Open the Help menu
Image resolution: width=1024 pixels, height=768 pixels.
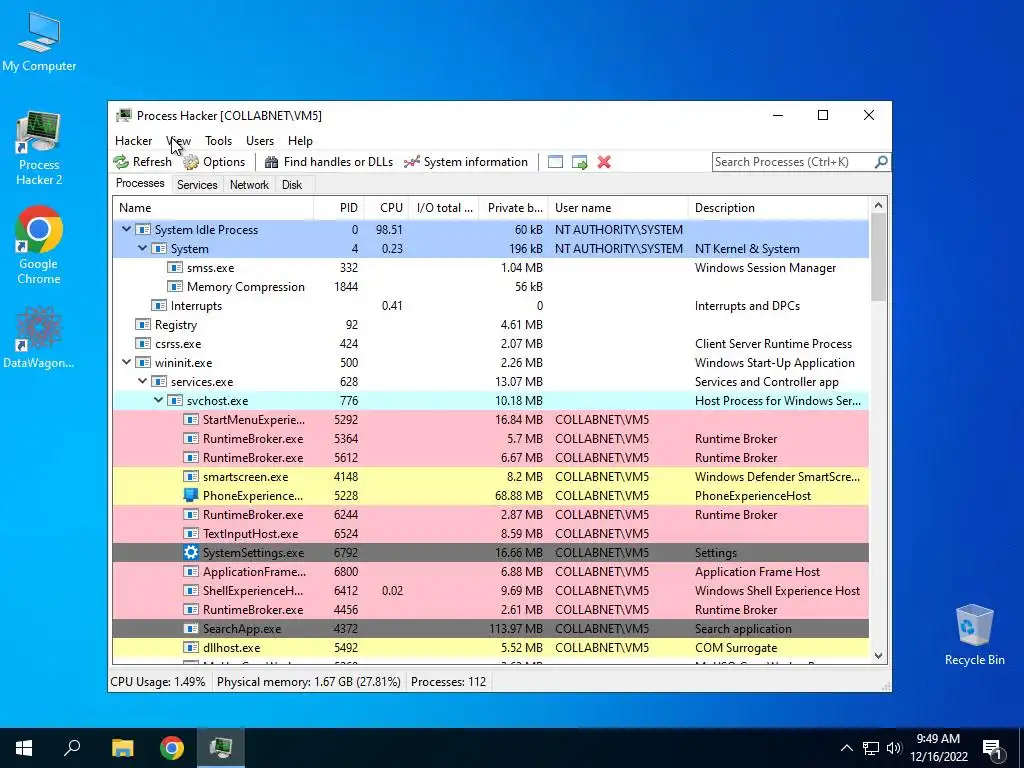point(300,140)
